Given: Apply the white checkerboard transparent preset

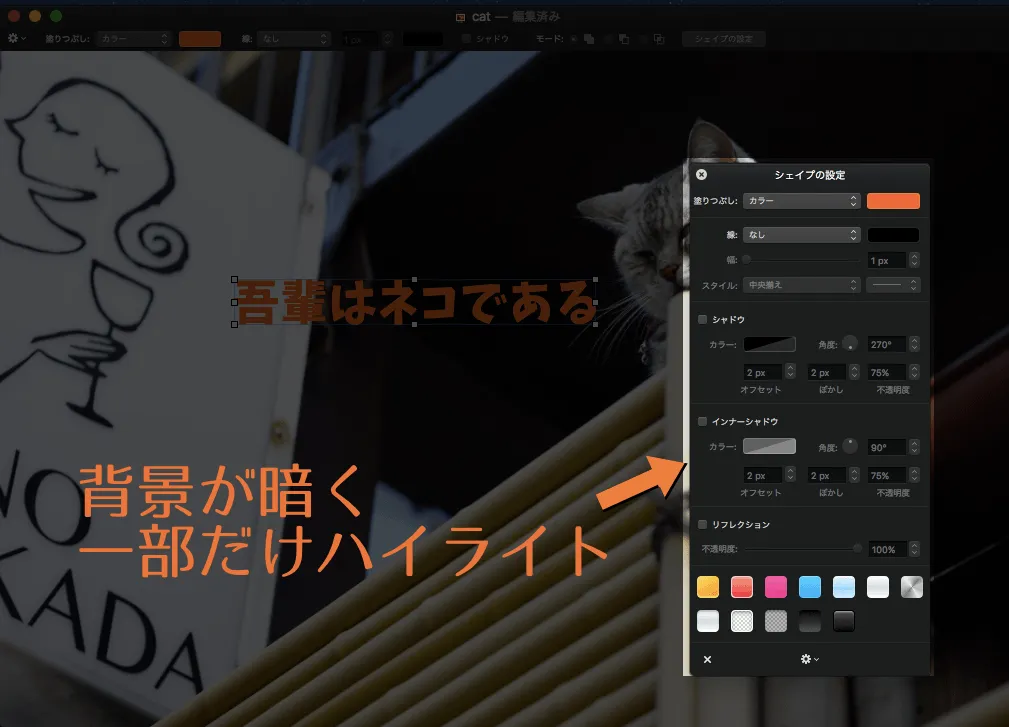Looking at the screenshot, I should tap(742, 621).
